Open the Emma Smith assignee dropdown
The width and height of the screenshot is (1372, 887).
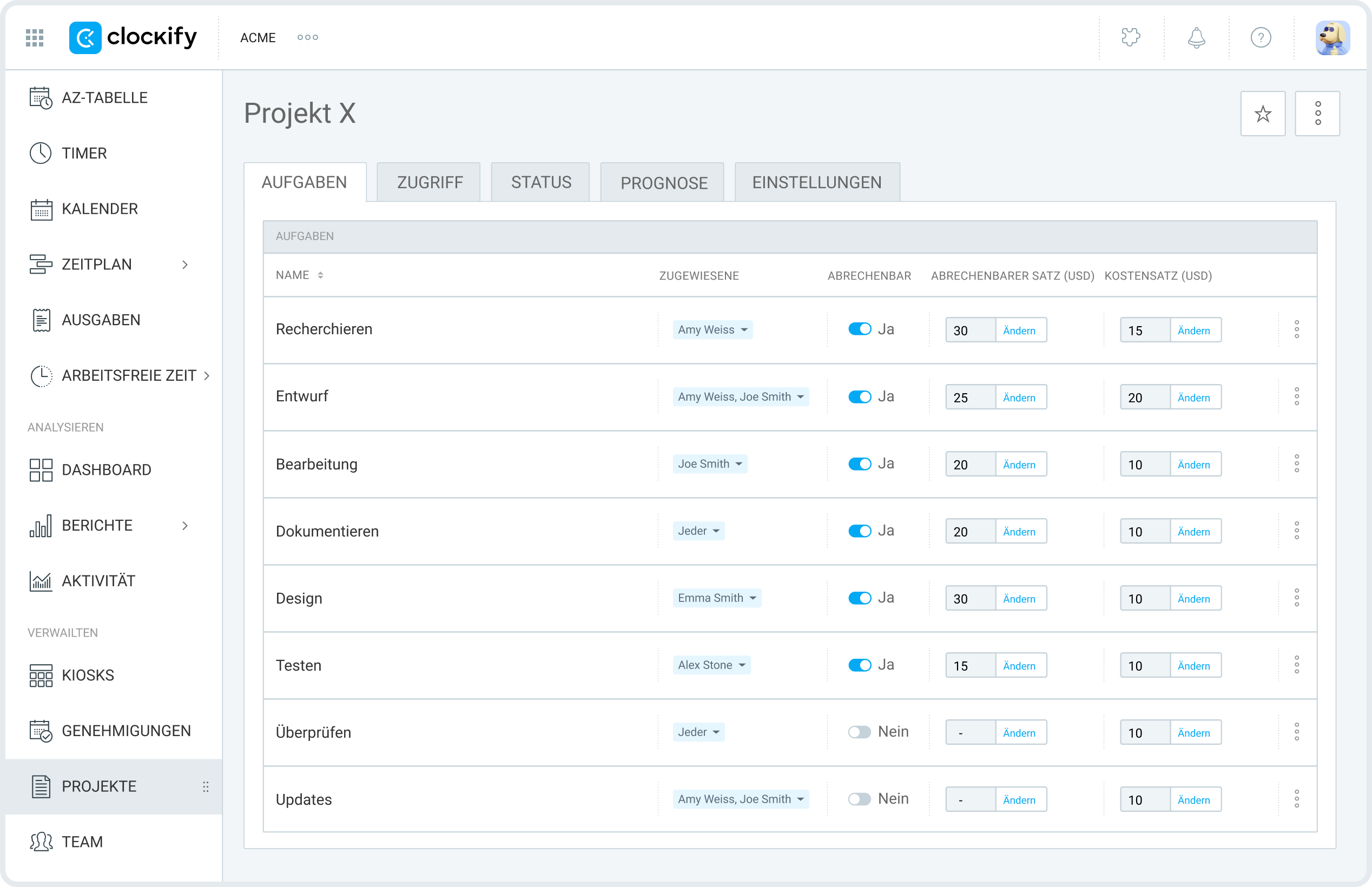click(x=717, y=598)
